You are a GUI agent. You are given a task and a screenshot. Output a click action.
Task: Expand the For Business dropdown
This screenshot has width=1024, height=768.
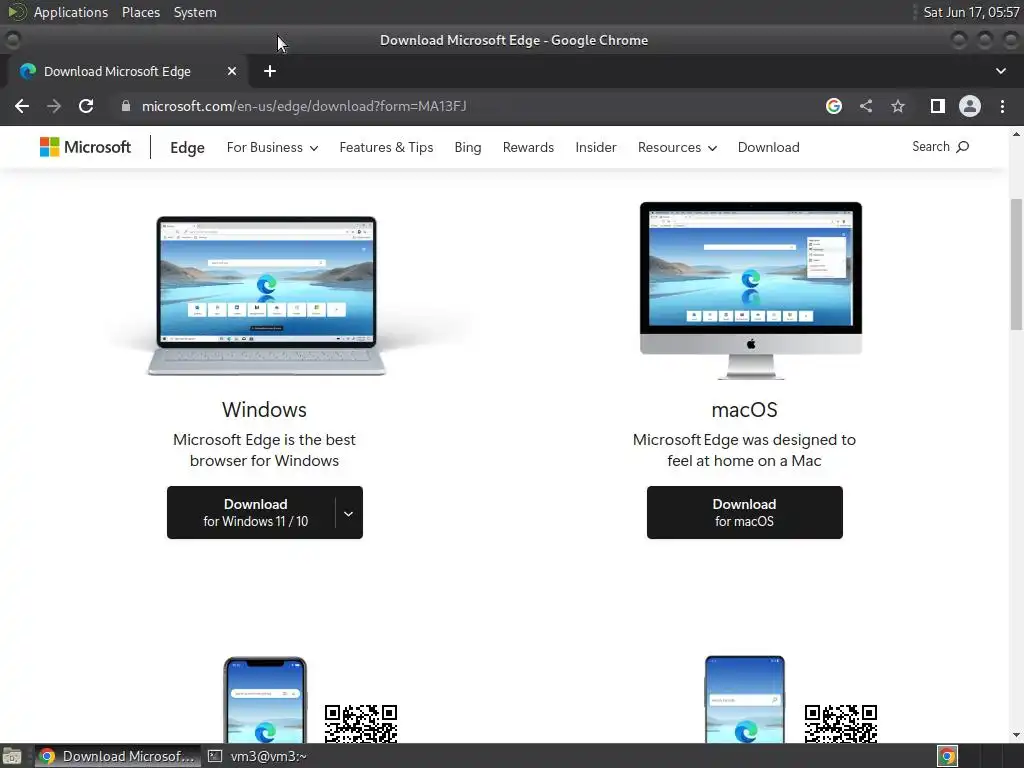click(272, 148)
